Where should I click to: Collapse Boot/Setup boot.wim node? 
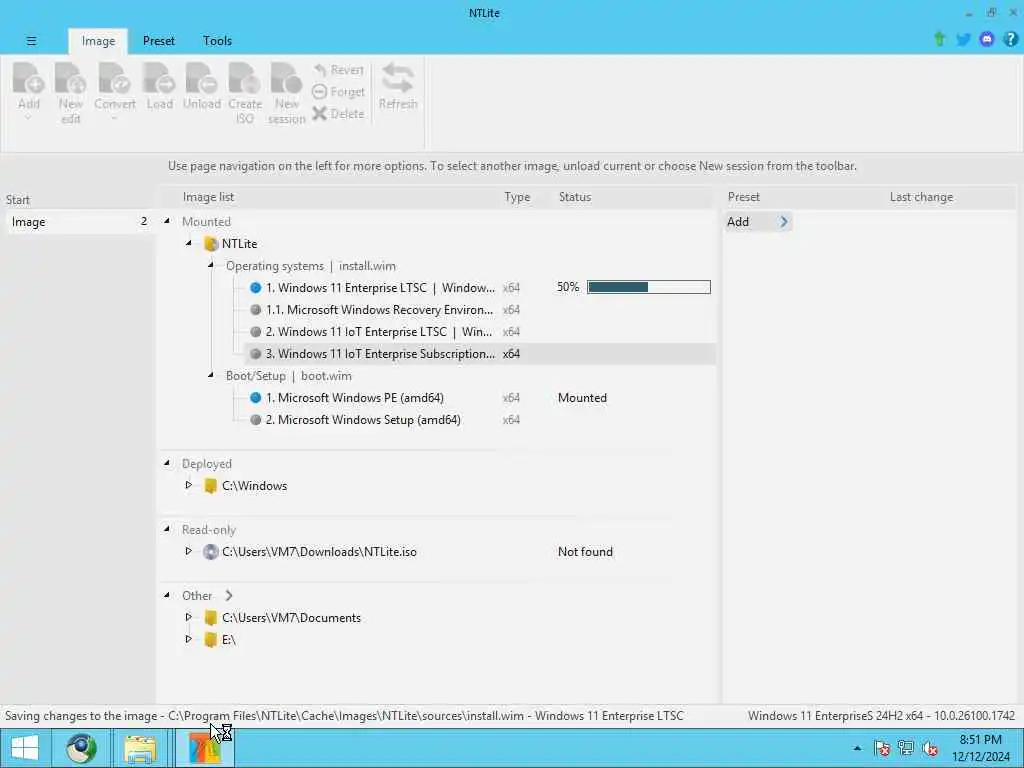211,375
